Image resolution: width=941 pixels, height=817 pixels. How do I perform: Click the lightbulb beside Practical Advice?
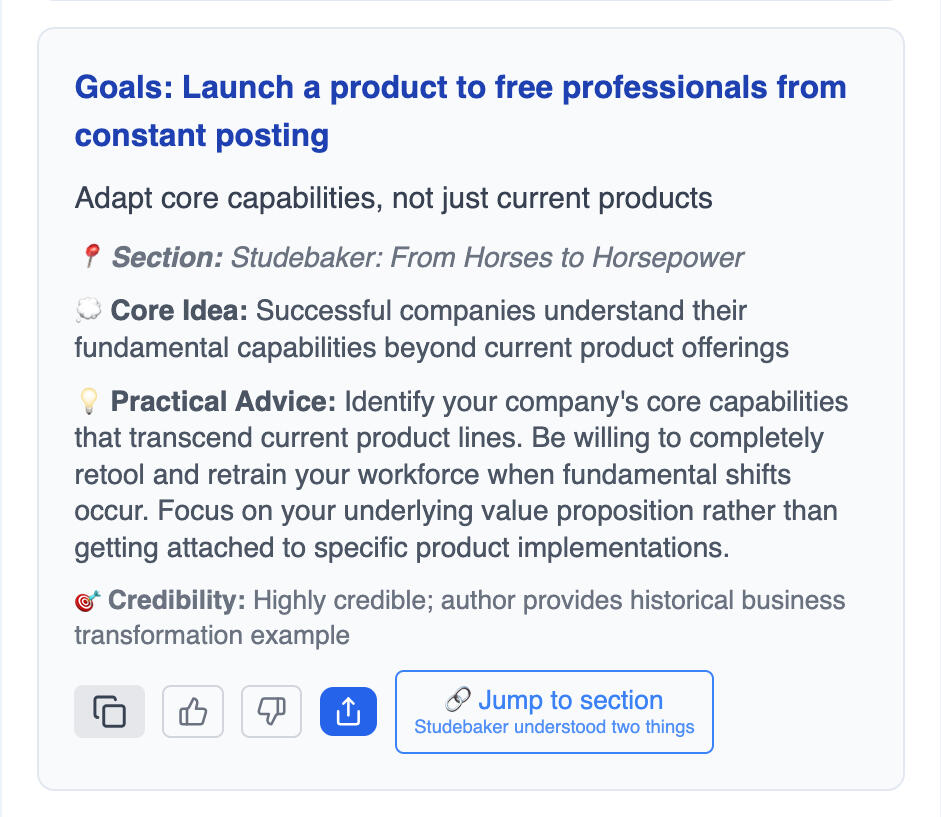(88, 402)
